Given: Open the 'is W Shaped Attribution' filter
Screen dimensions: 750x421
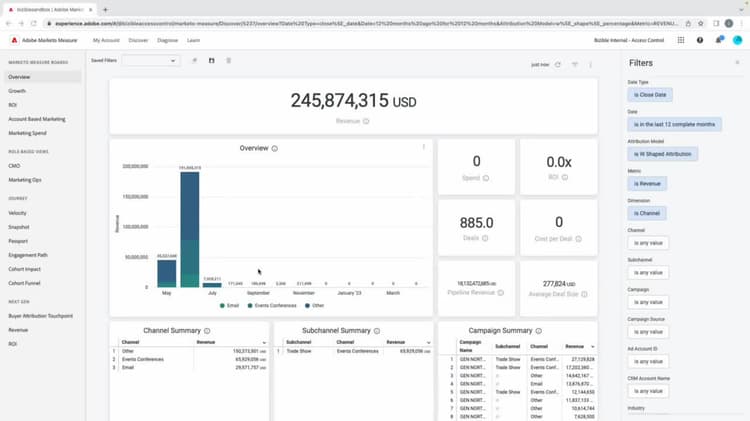Looking at the screenshot, I should pyautogui.click(x=662, y=154).
